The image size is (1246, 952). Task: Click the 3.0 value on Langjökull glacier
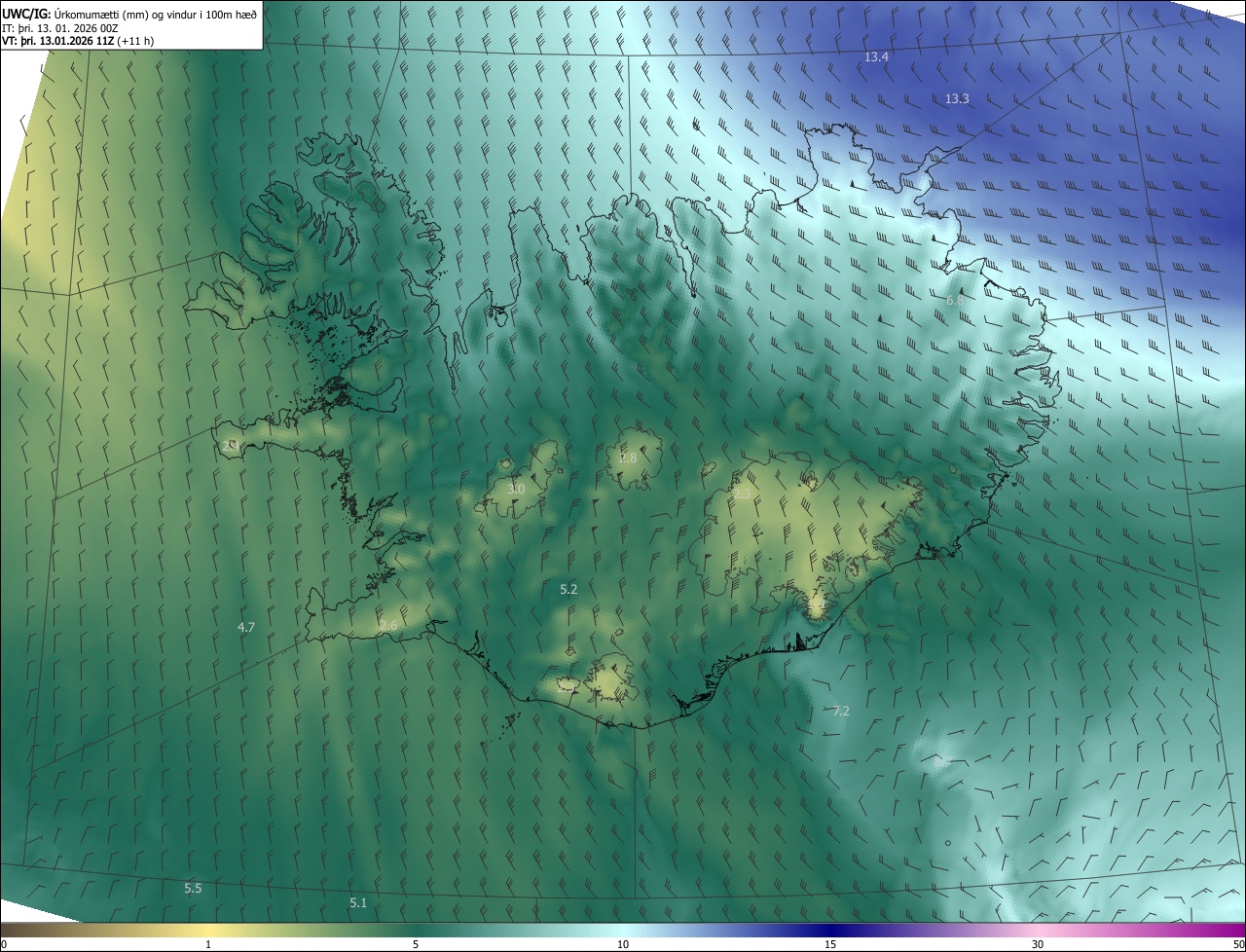click(516, 489)
